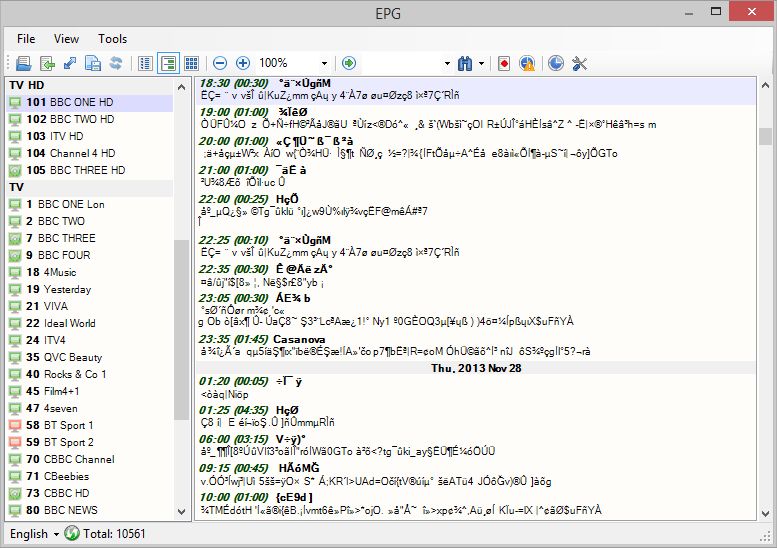Open the 100% zoom level dropdown

coord(323,63)
